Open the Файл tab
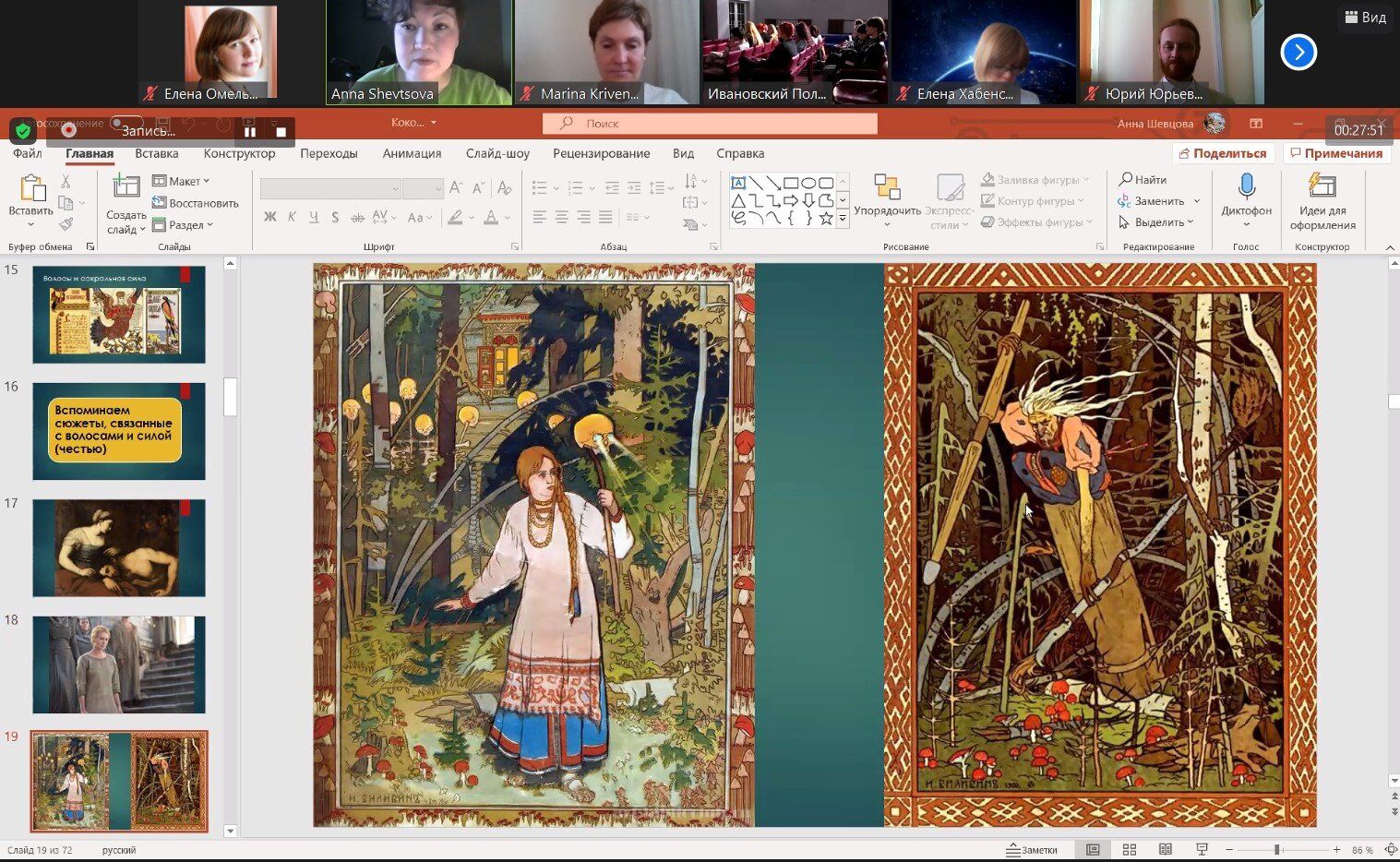This screenshot has height=862, width=1400. [x=28, y=153]
